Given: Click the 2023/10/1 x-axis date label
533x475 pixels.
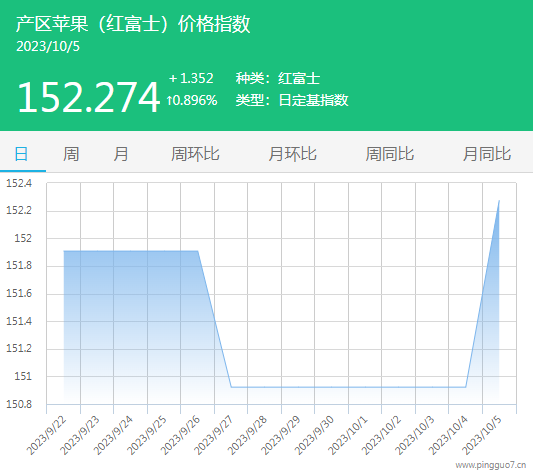Looking at the screenshot, I should 348,435.
